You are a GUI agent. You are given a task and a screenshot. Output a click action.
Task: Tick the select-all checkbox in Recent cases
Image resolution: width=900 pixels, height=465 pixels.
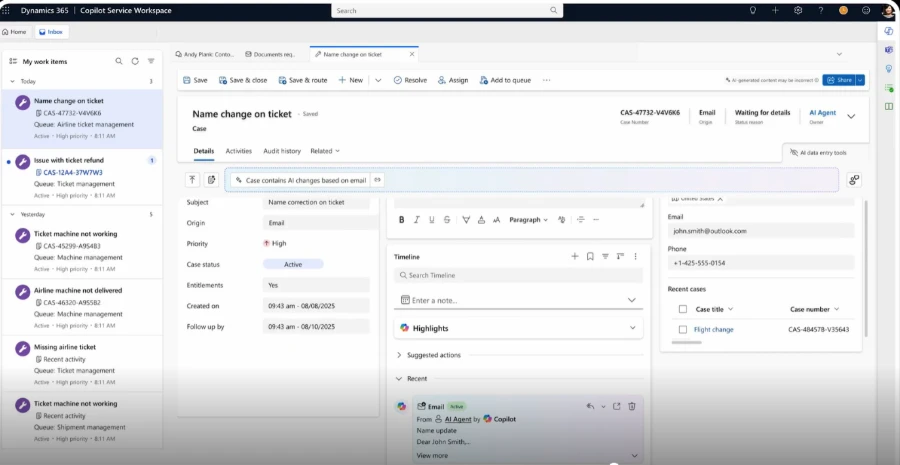point(683,309)
